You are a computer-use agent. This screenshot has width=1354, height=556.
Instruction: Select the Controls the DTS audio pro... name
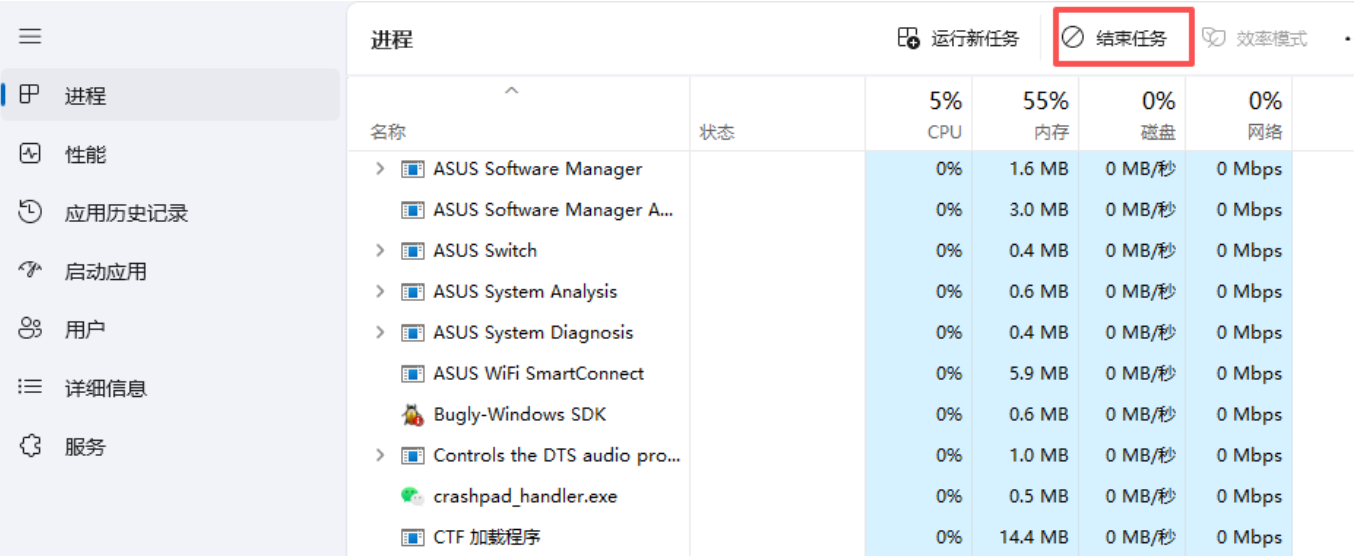[557, 456]
